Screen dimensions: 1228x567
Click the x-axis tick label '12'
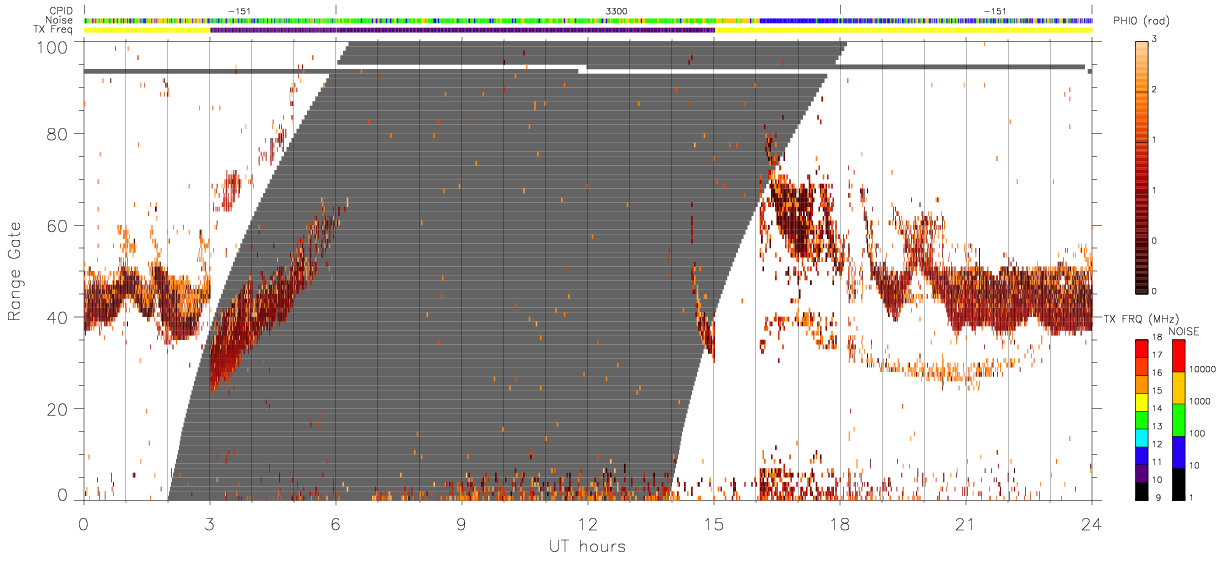[587, 523]
